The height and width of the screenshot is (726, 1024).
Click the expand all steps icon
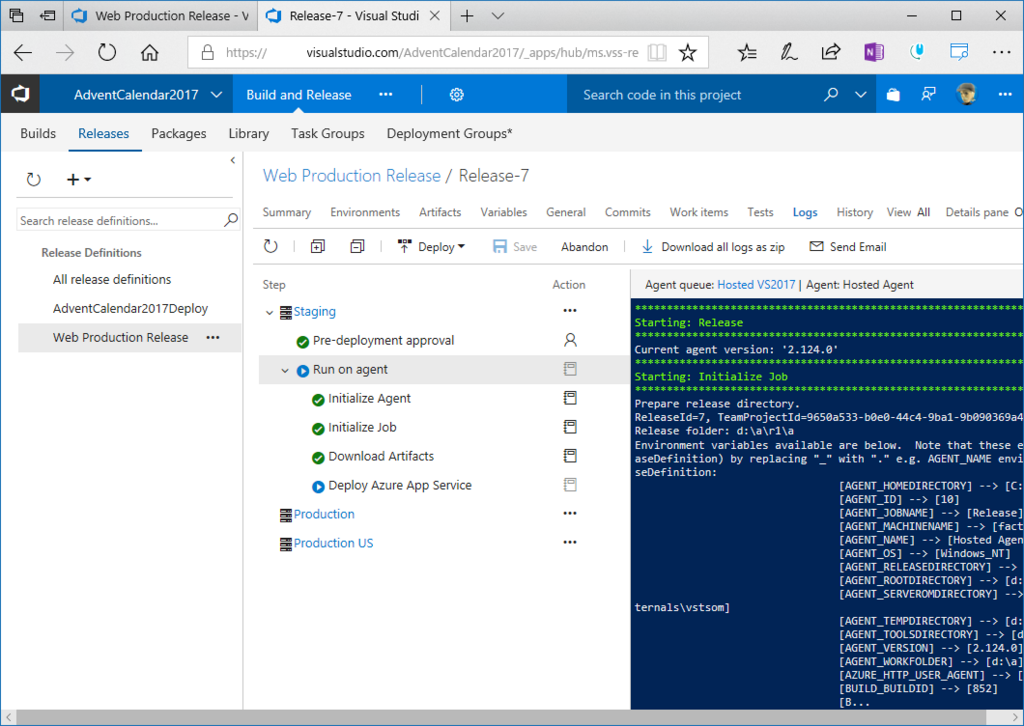click(x=317, y=246)
